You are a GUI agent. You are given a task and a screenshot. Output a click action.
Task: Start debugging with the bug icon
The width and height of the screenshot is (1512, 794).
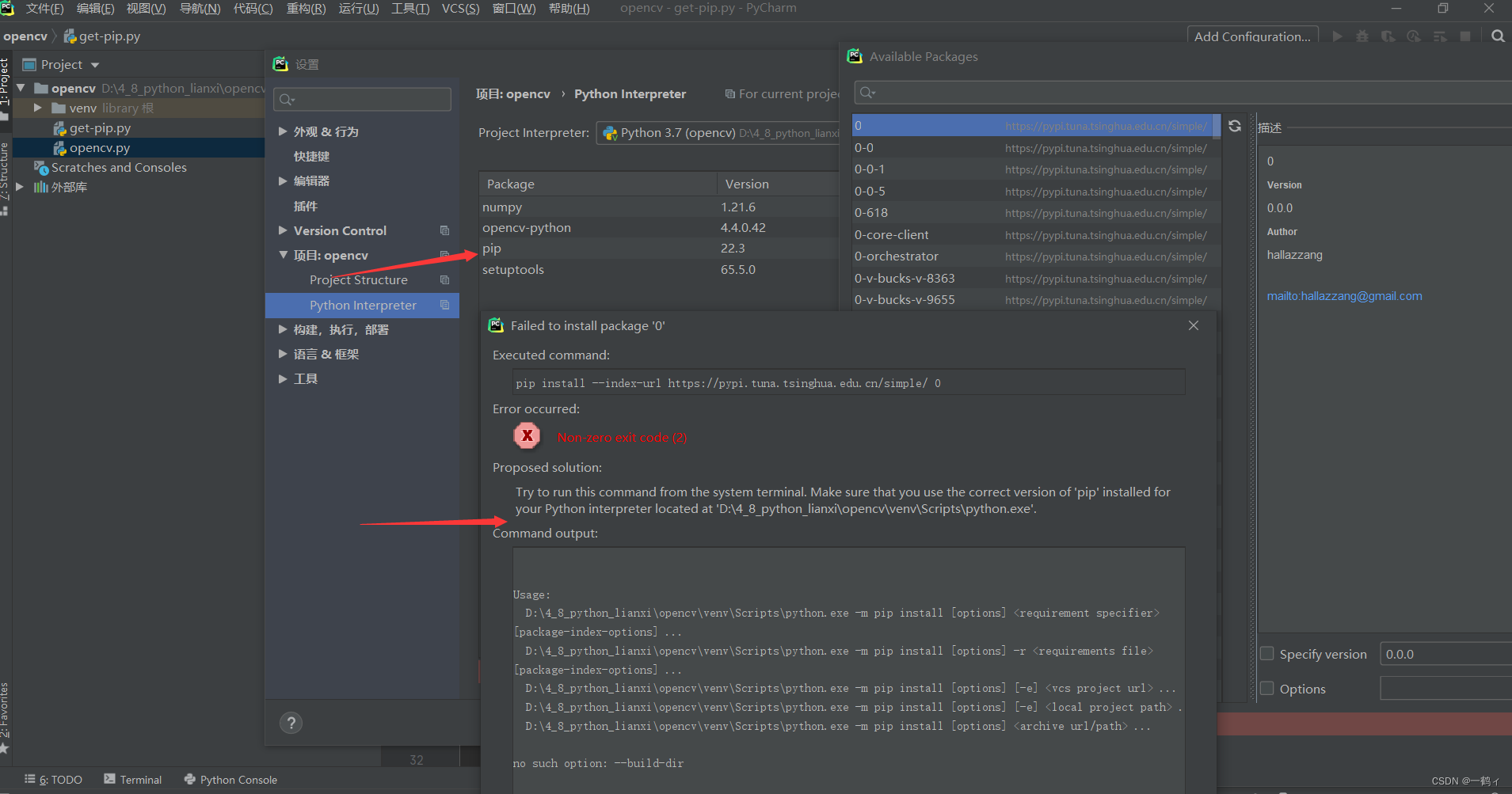coord(1362,36)
